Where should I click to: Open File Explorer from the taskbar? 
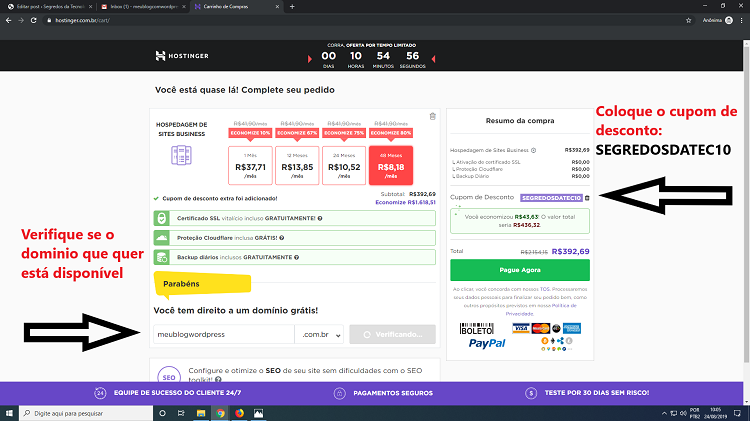tap(201, 413)
